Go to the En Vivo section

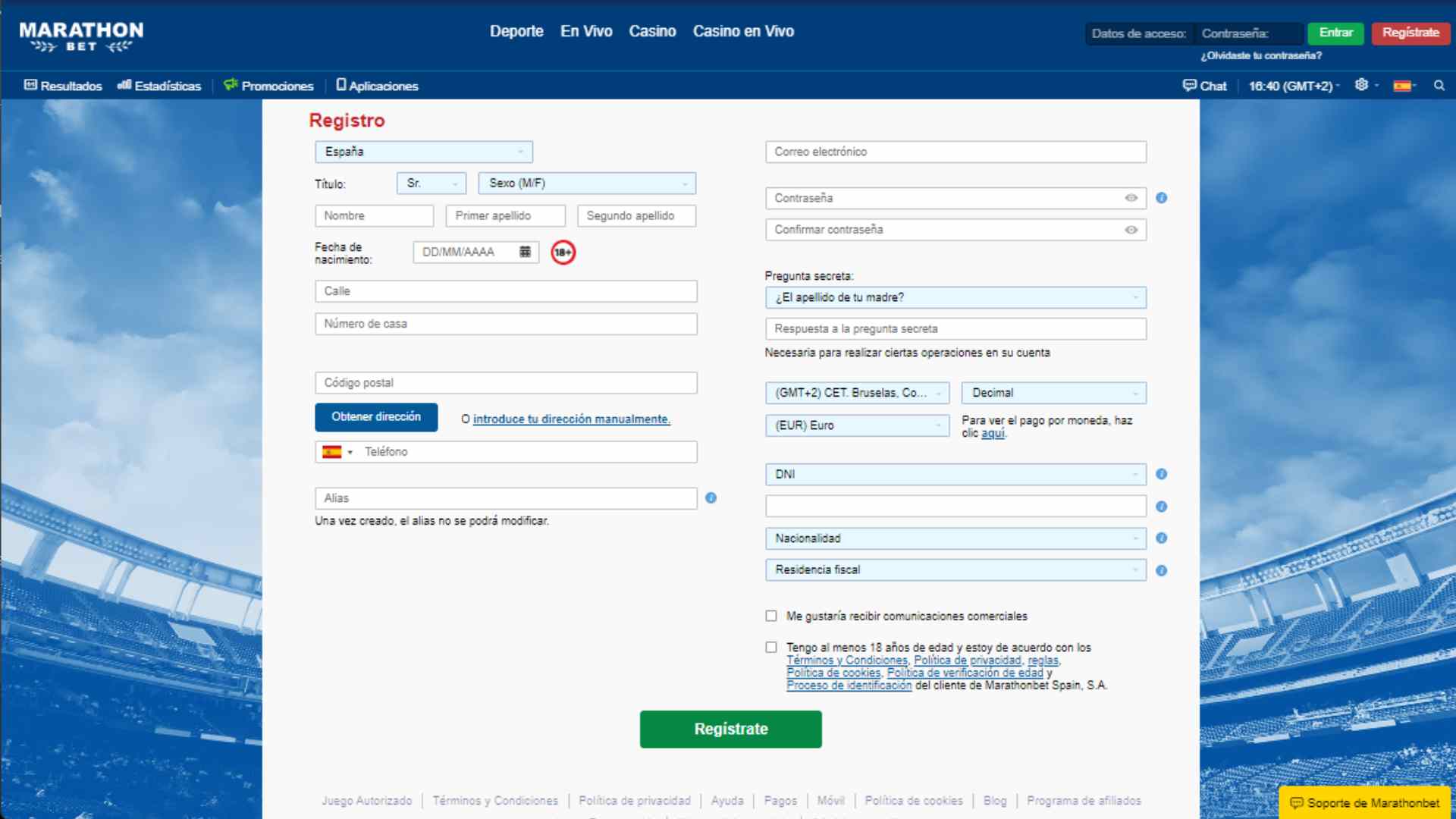coord(586,31)
